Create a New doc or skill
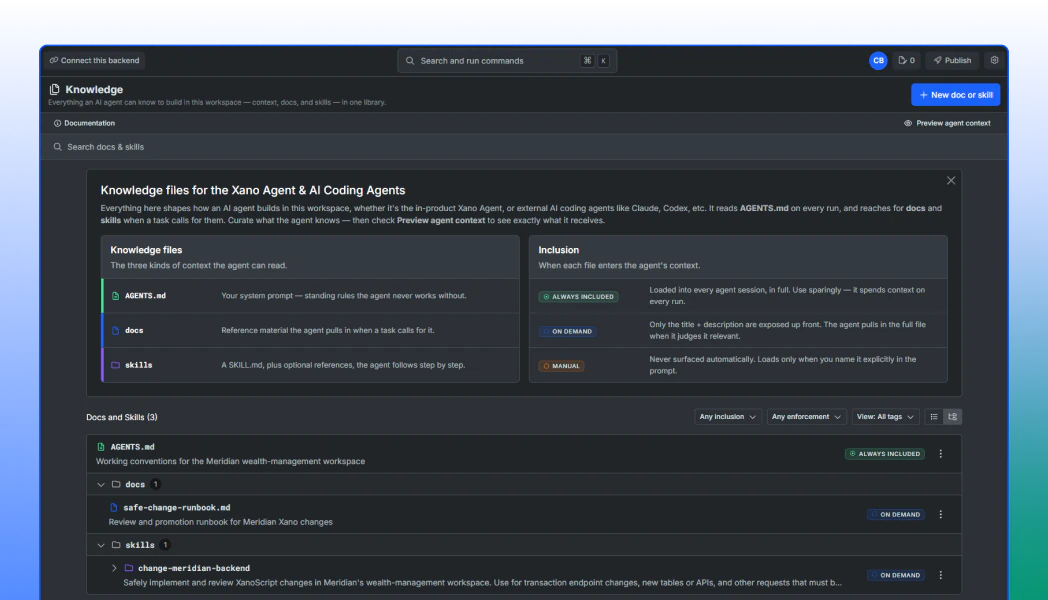Viewport: 1048px width, 600px height. pos(955,95)
